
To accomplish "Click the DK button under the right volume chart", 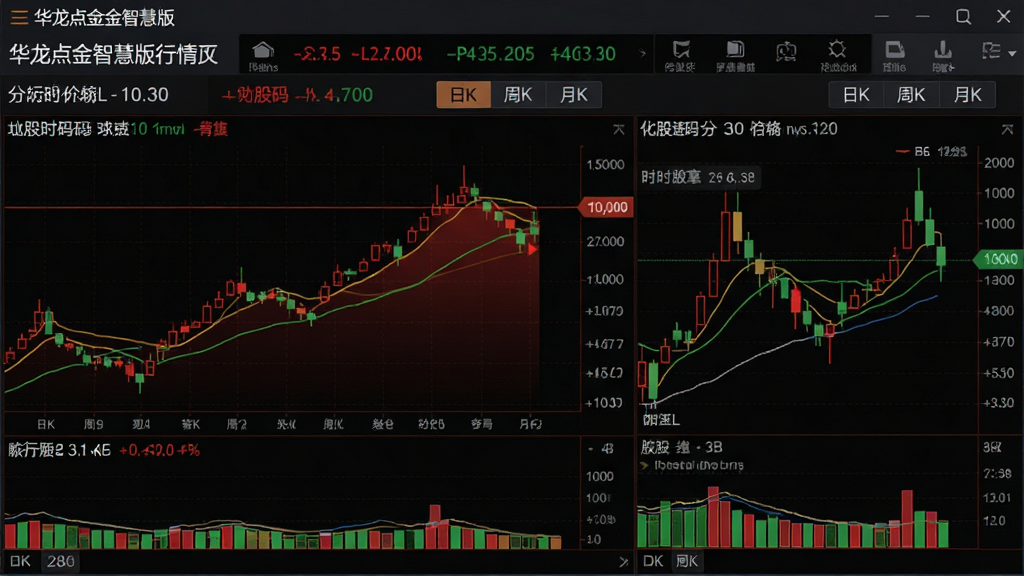I will point(653,561).
